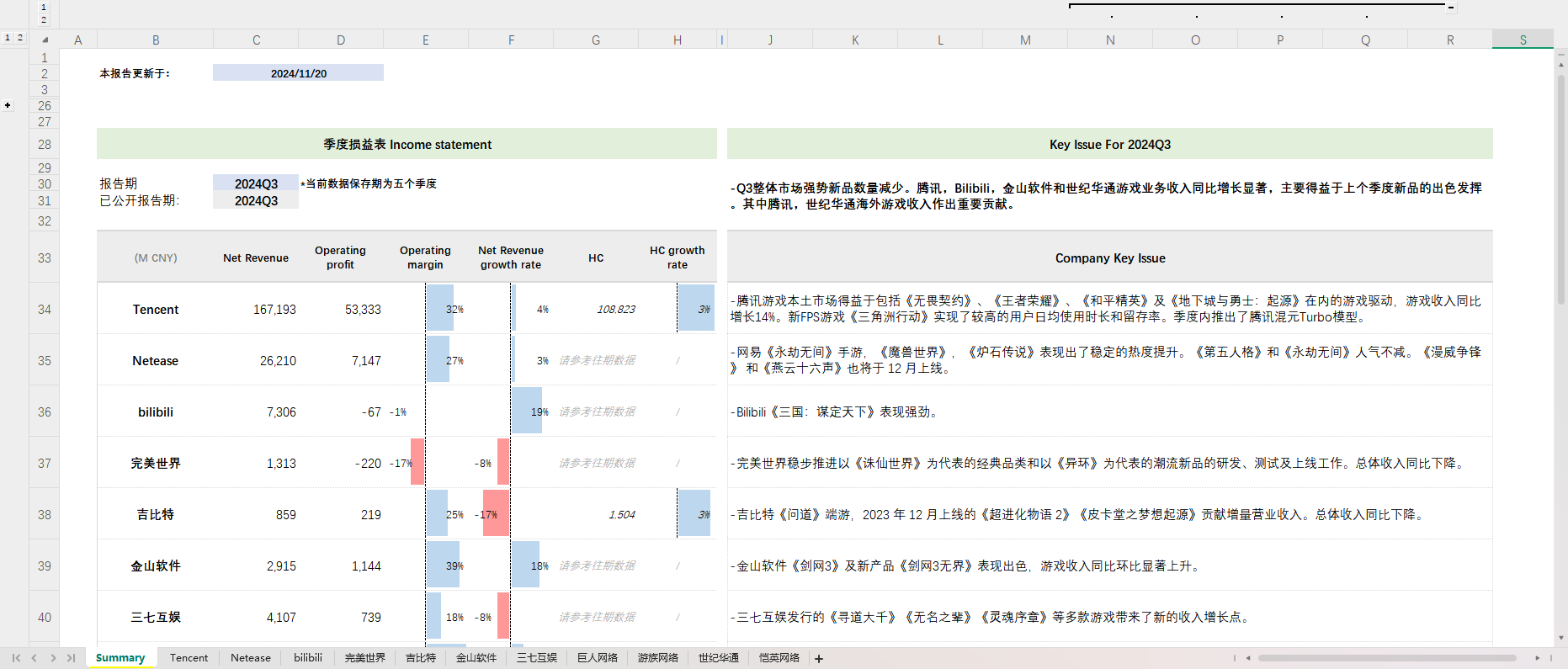Click bilibili 19% revenue growth data bar
Viewport: 1568px width, 669px height.
[x=527, y=411]
